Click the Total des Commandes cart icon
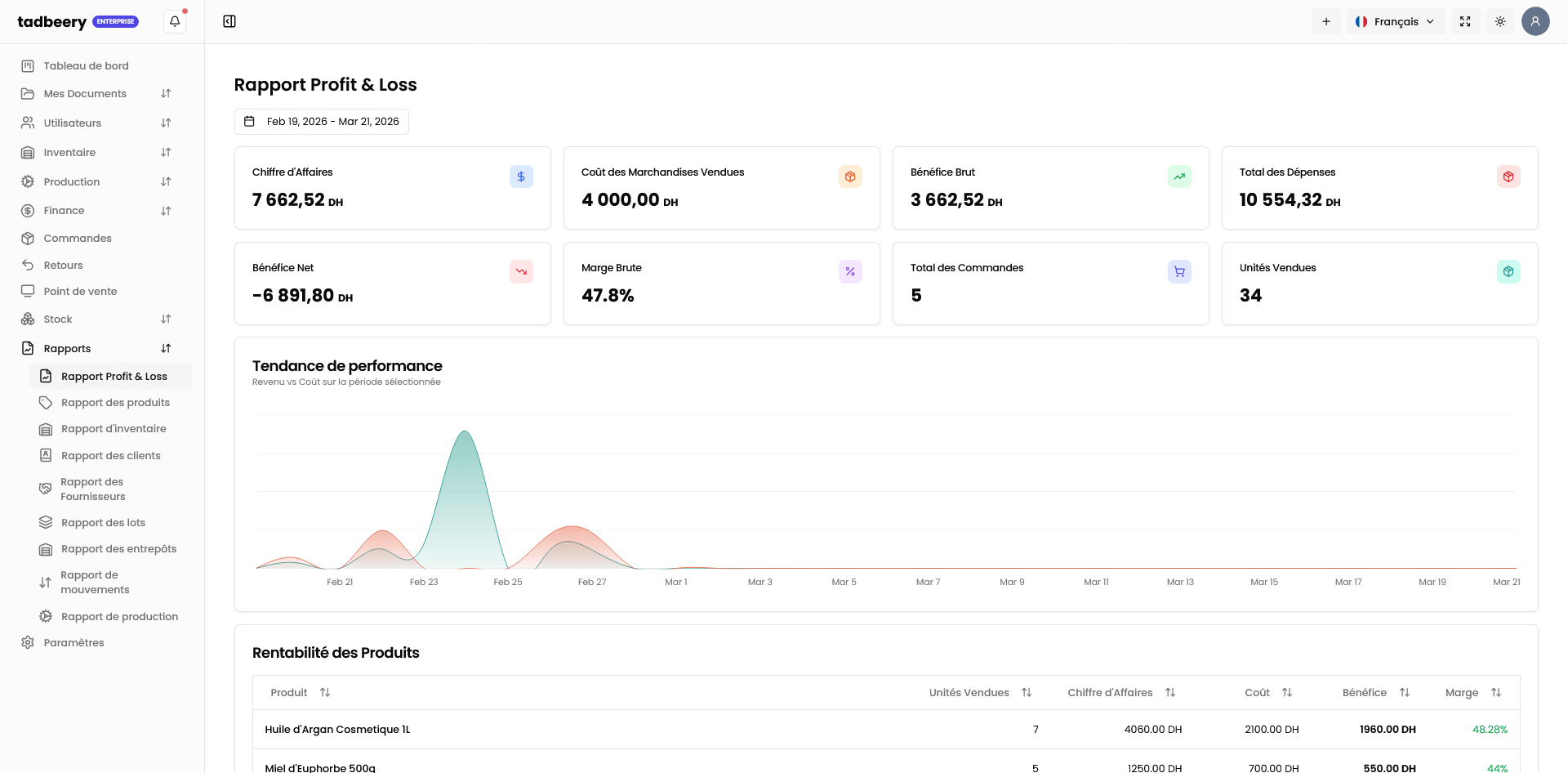This screenshot has width=1568, height=773. click(x=1179, y=271)
